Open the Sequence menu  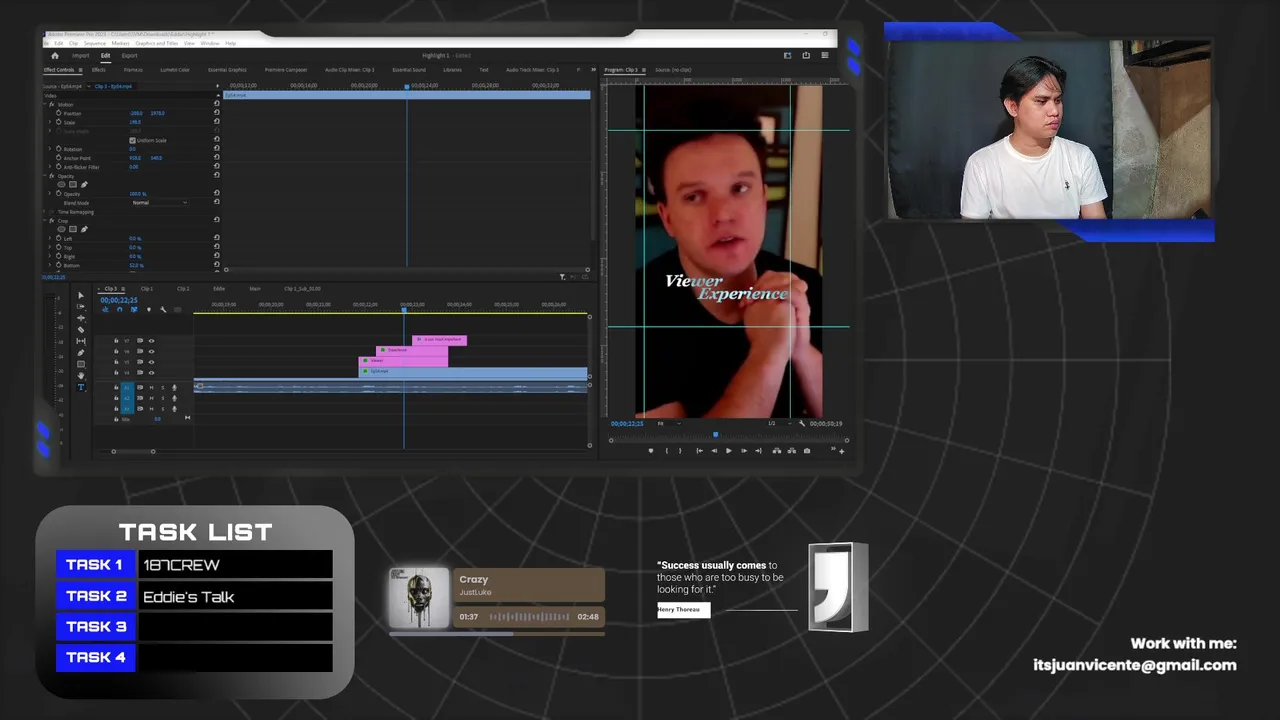pyautogui.click(x=95, y=43)
